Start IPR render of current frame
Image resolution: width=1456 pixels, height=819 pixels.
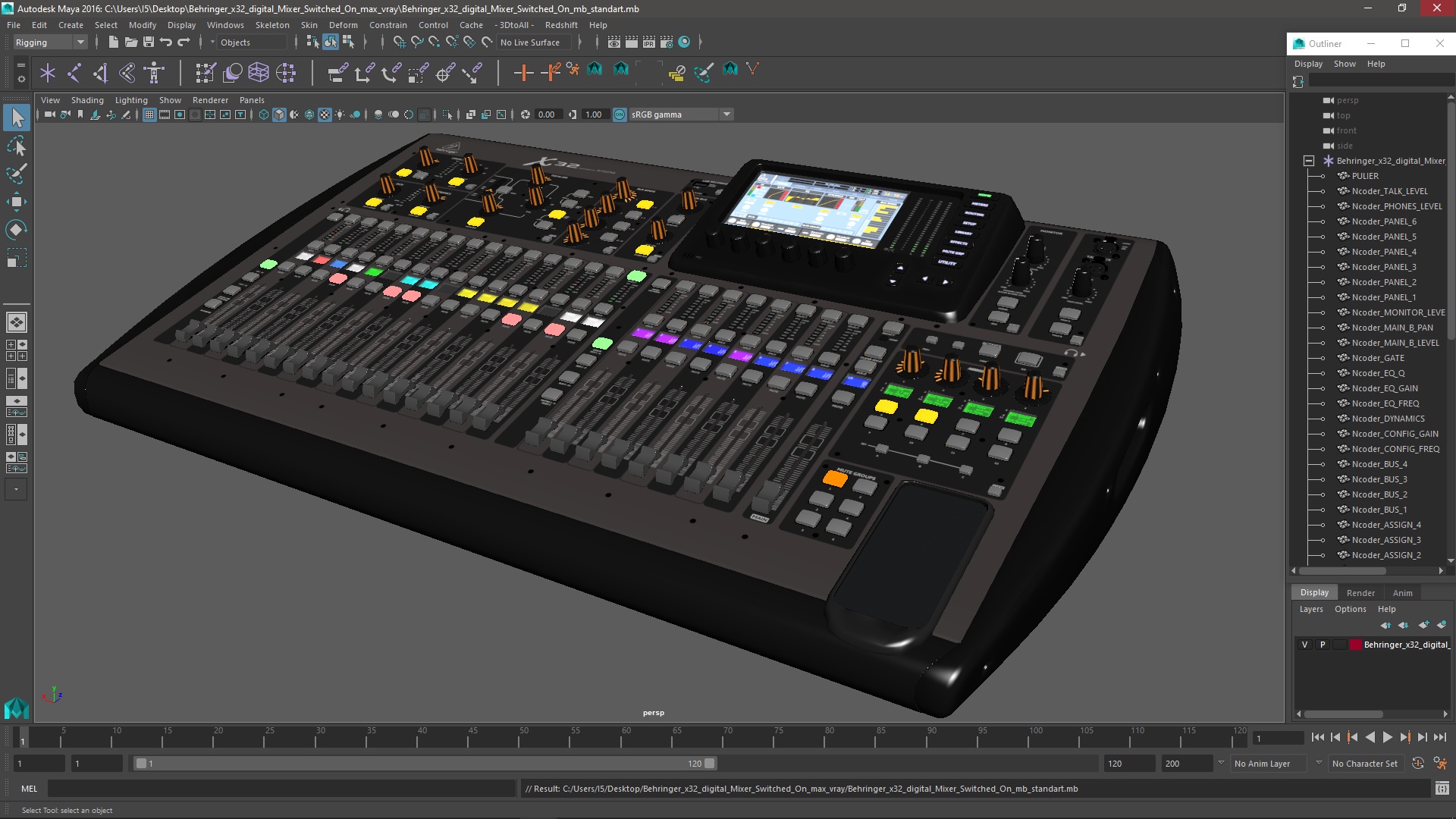(649, 42)
